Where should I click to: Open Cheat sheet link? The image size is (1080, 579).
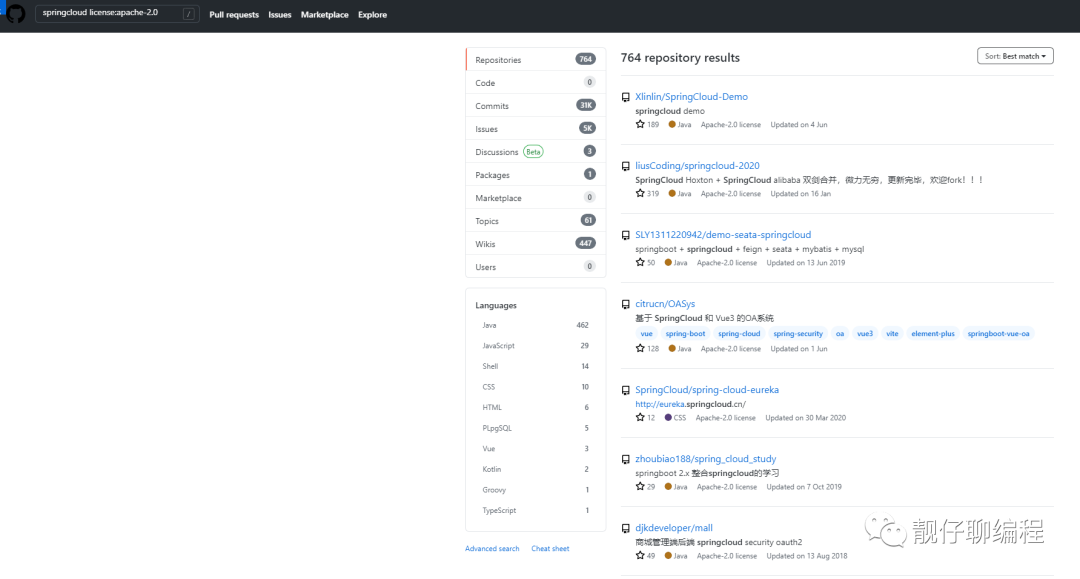click(x=550, y=549)
